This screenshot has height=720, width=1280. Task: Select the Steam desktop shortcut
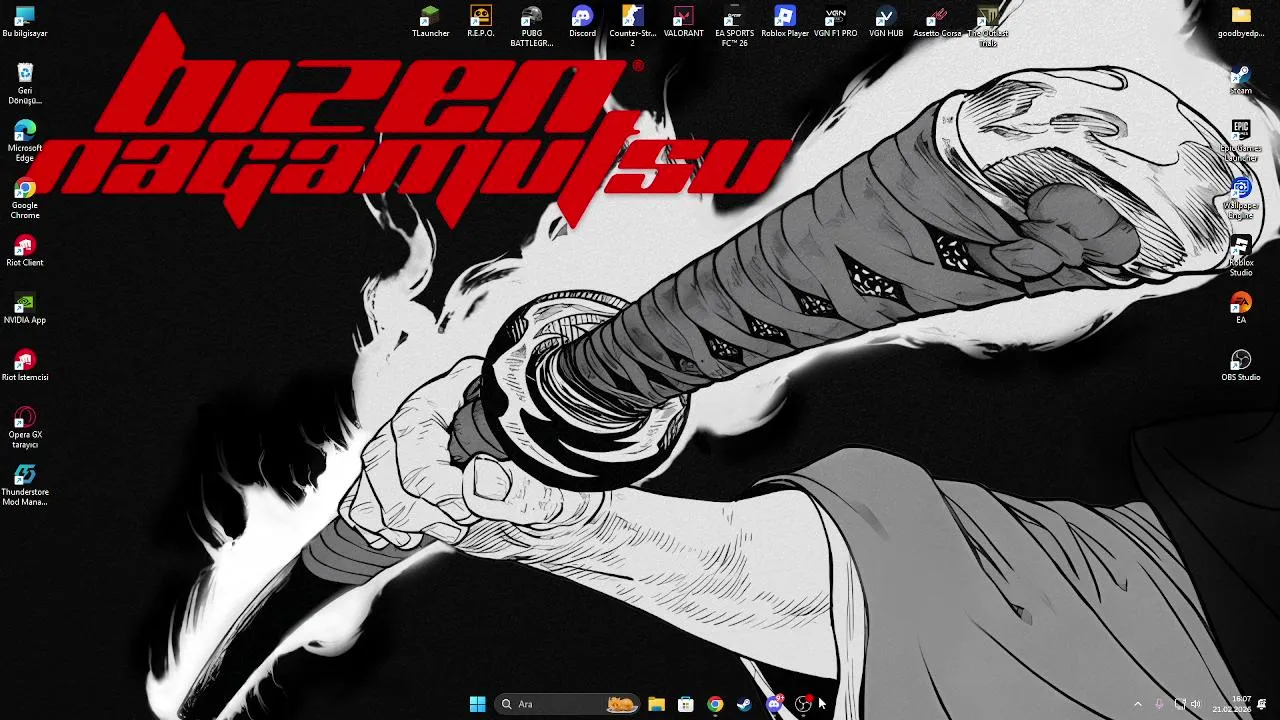1241,80
